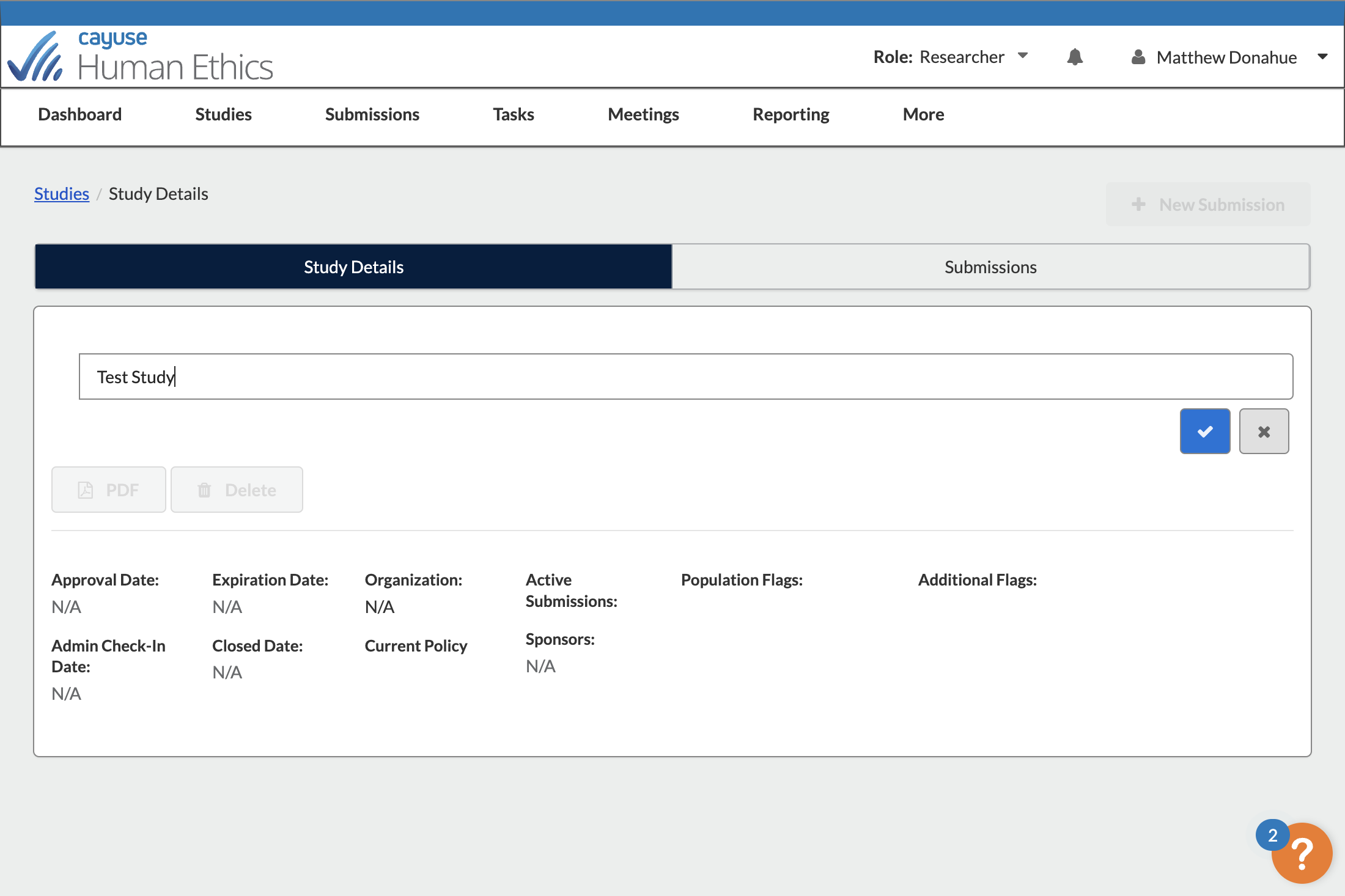Open the Studies menu item
The image size is (1345, 896).
[x=223, y=114]
